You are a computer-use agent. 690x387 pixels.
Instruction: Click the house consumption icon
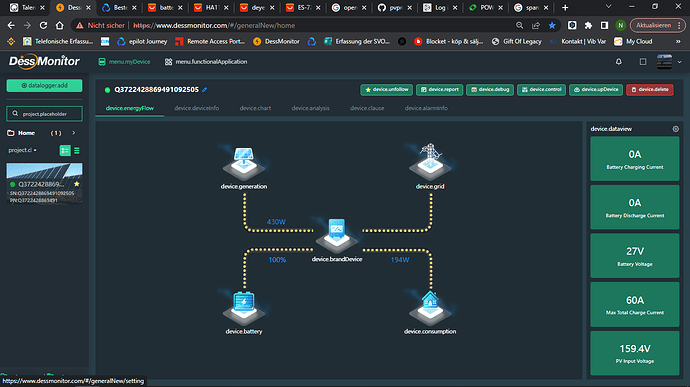(x=430, y=308)
